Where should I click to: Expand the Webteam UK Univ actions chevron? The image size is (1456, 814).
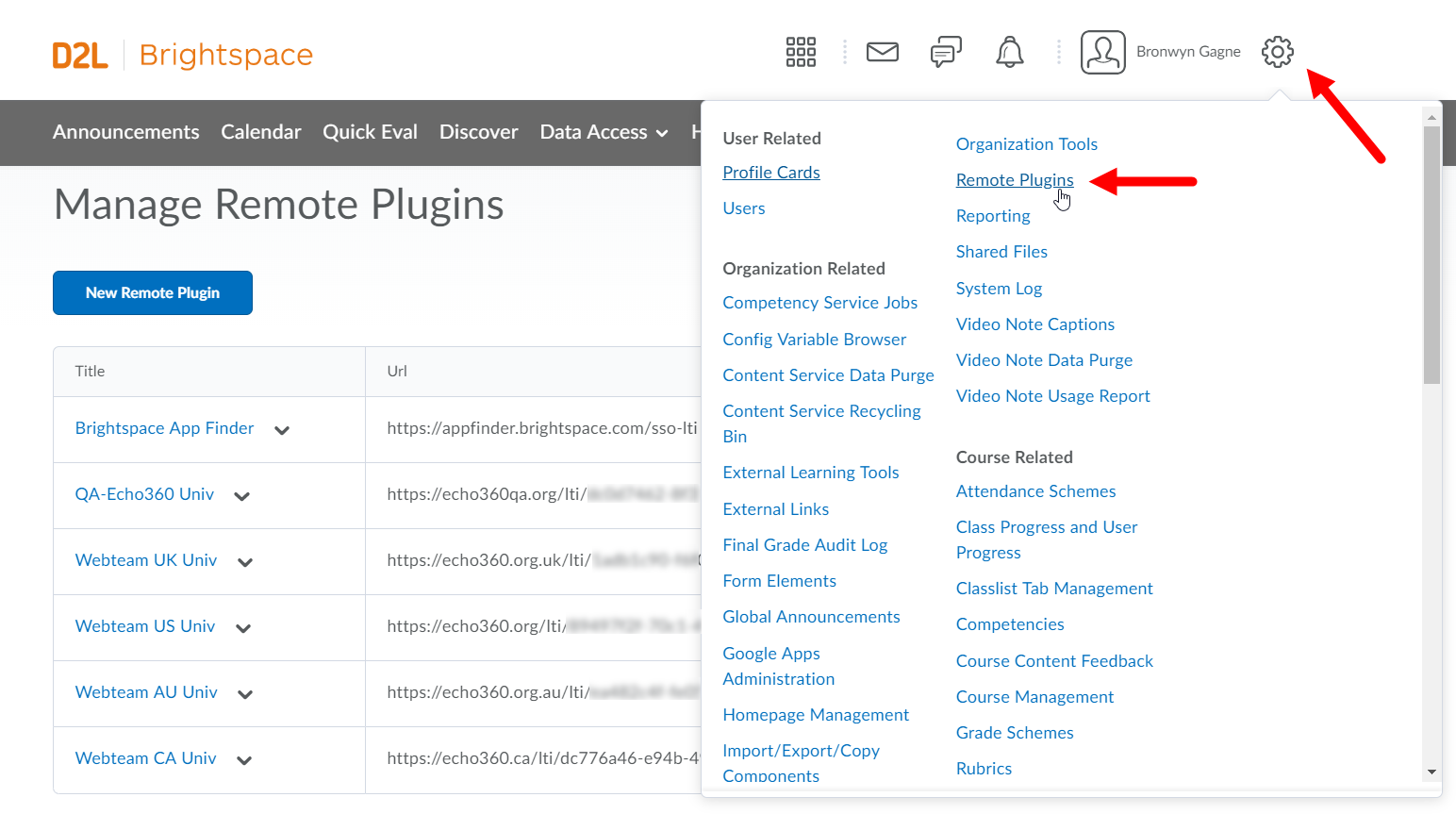pyautogui.click(x=245, y=562)
